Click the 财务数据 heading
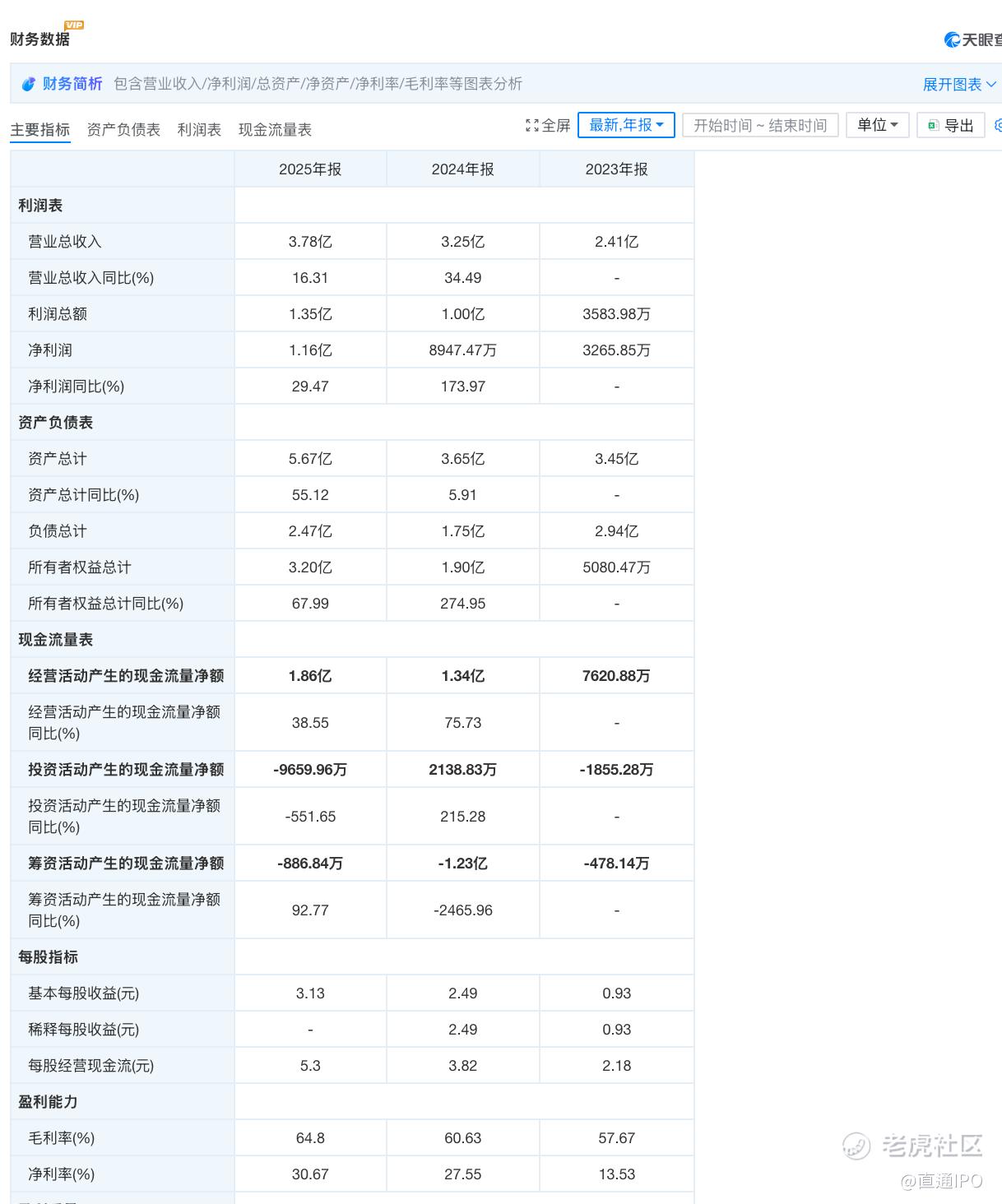The image size is (1002, 1204). pos(39,39)
